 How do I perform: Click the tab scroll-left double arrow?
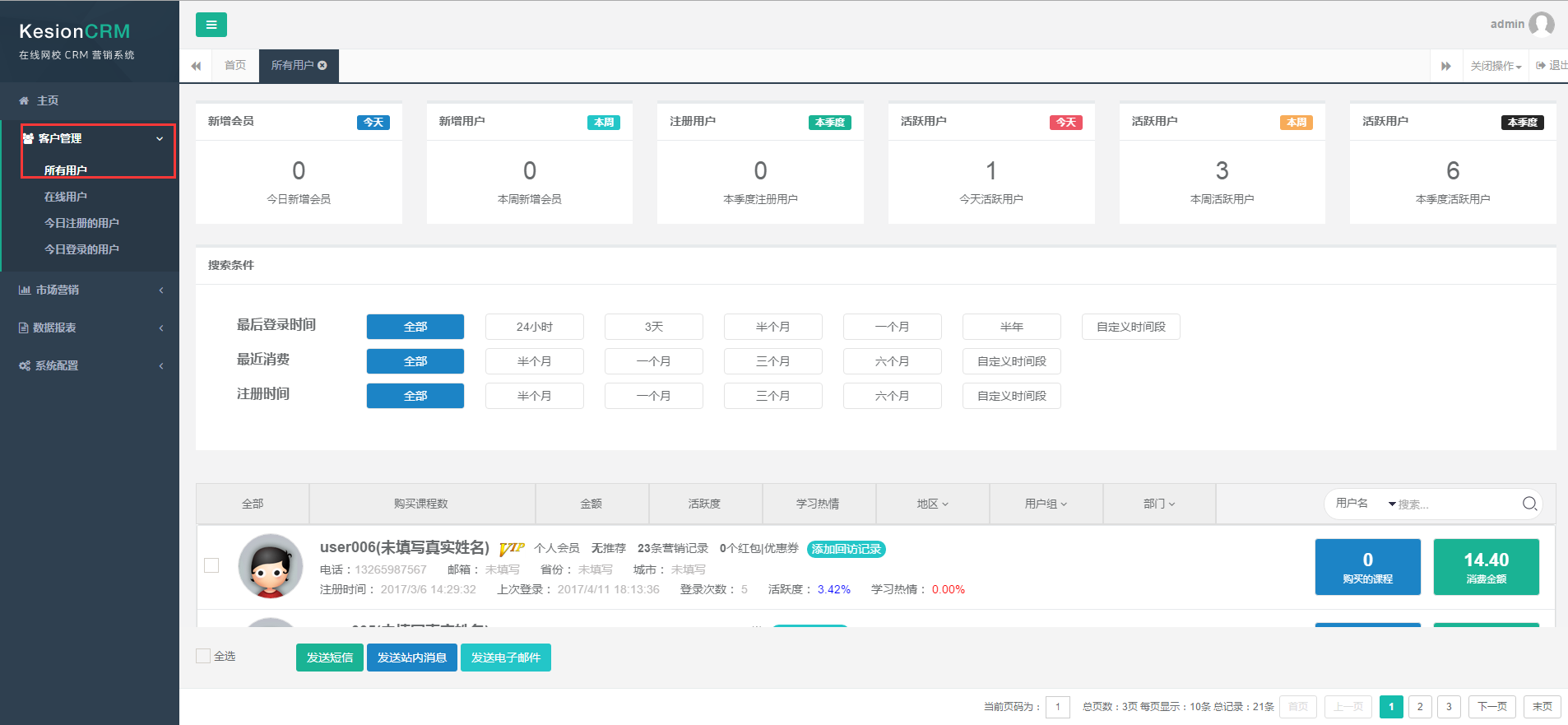(x=196, y=66)
